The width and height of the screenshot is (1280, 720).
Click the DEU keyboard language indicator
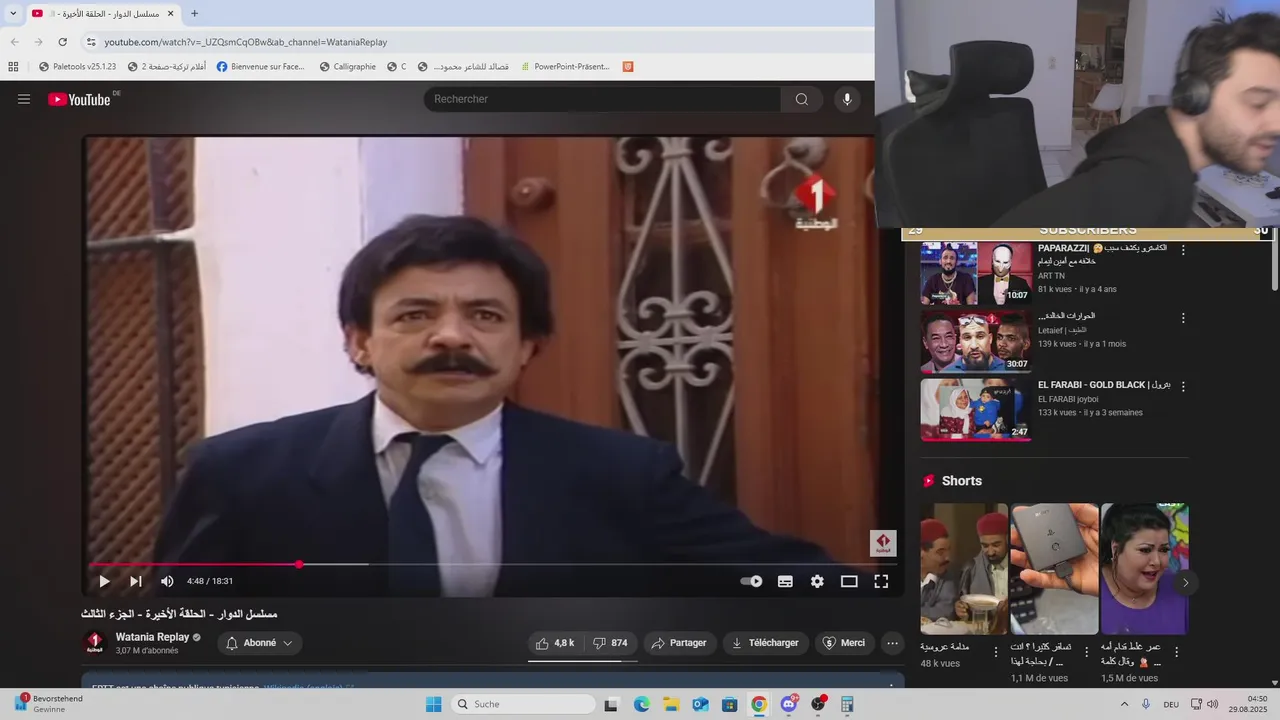click(x=1171, y=704)
